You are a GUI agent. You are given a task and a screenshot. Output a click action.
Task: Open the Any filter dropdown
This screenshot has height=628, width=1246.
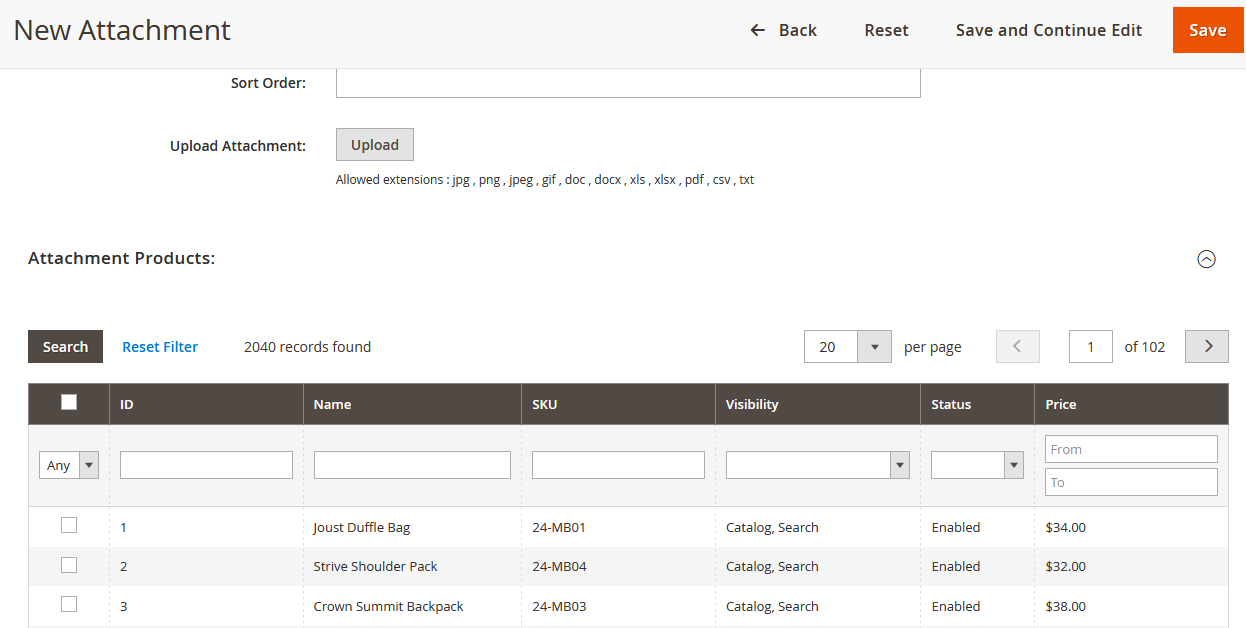69,465
